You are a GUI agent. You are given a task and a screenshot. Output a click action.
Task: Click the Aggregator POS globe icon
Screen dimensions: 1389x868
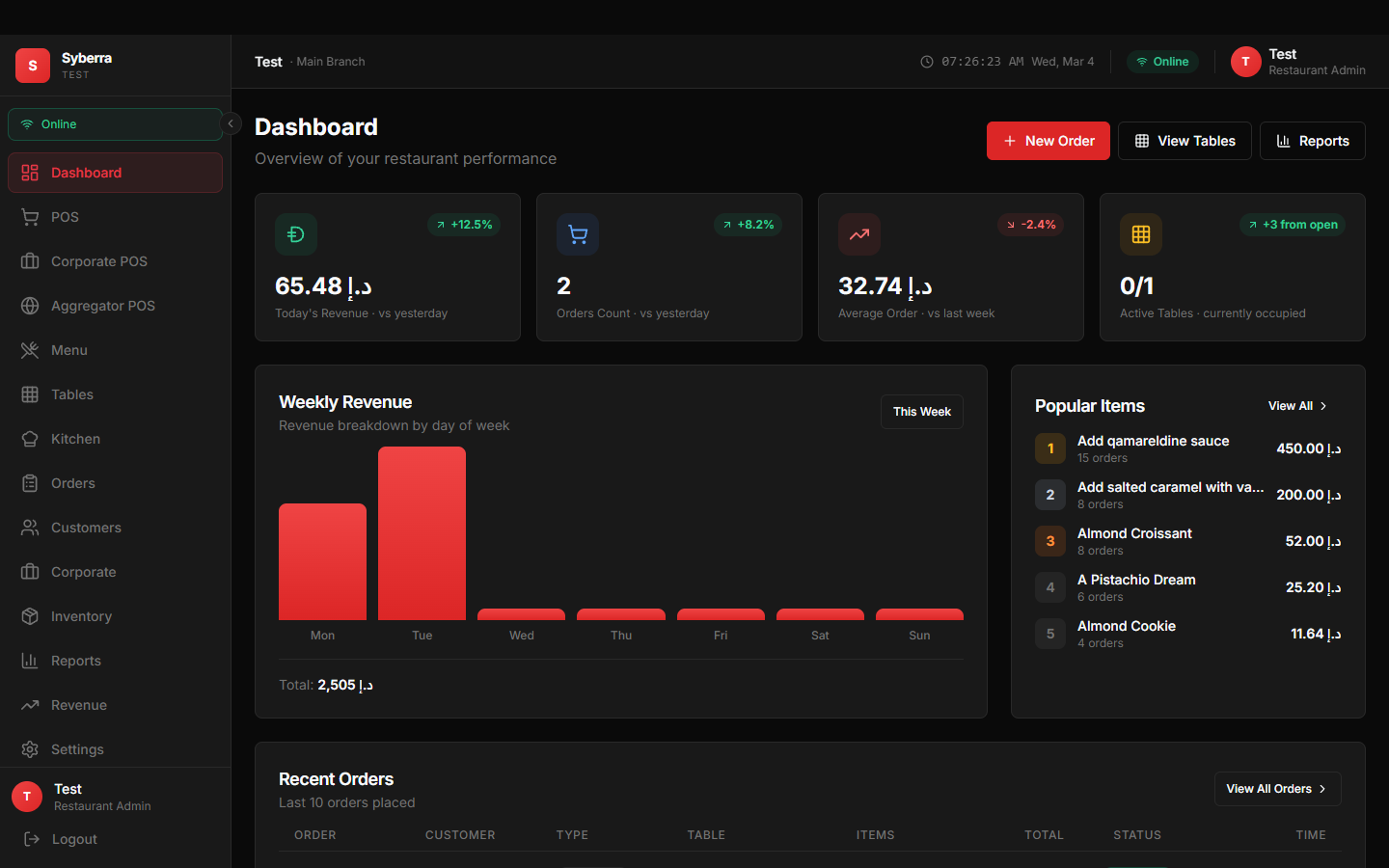pos(30,306)
